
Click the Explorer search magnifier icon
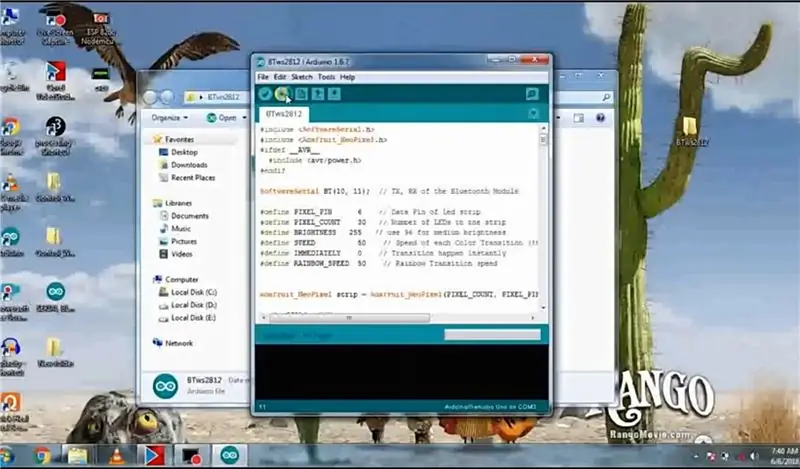coord(606,97)
